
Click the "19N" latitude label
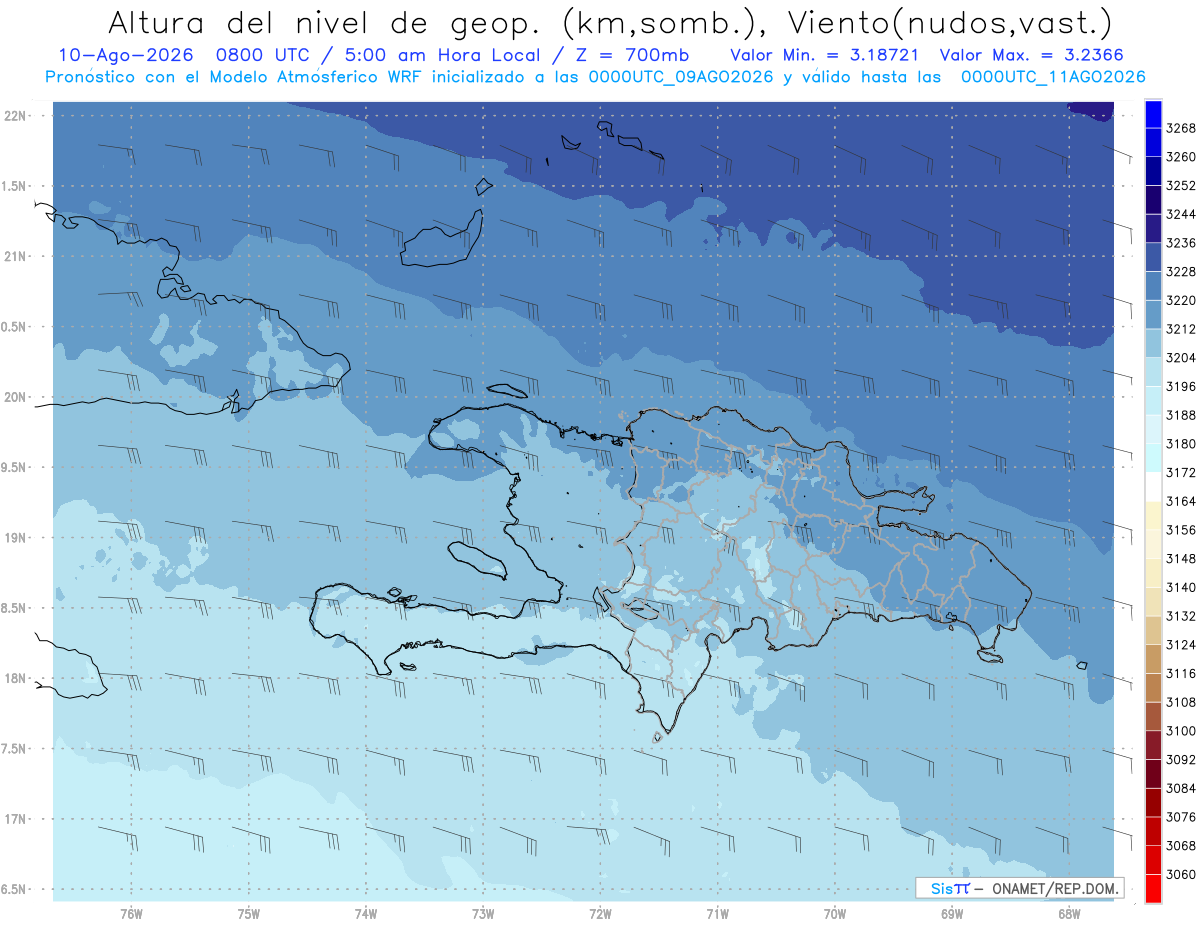pos(16,538)
